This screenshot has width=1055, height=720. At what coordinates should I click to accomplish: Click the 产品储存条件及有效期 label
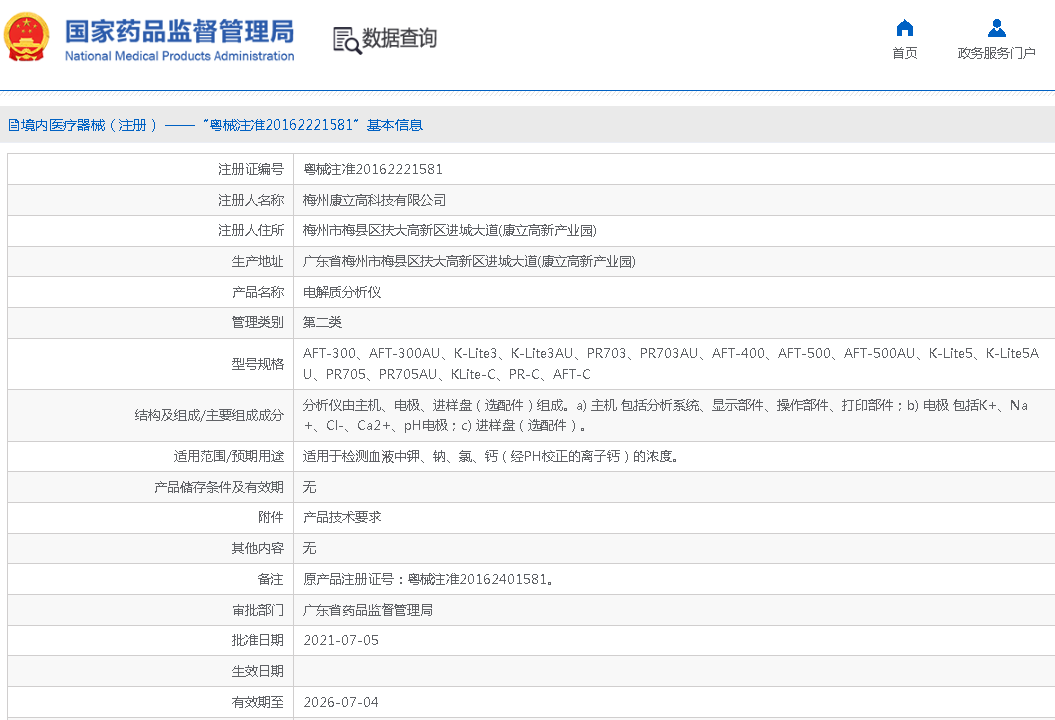tap(219, 487)
